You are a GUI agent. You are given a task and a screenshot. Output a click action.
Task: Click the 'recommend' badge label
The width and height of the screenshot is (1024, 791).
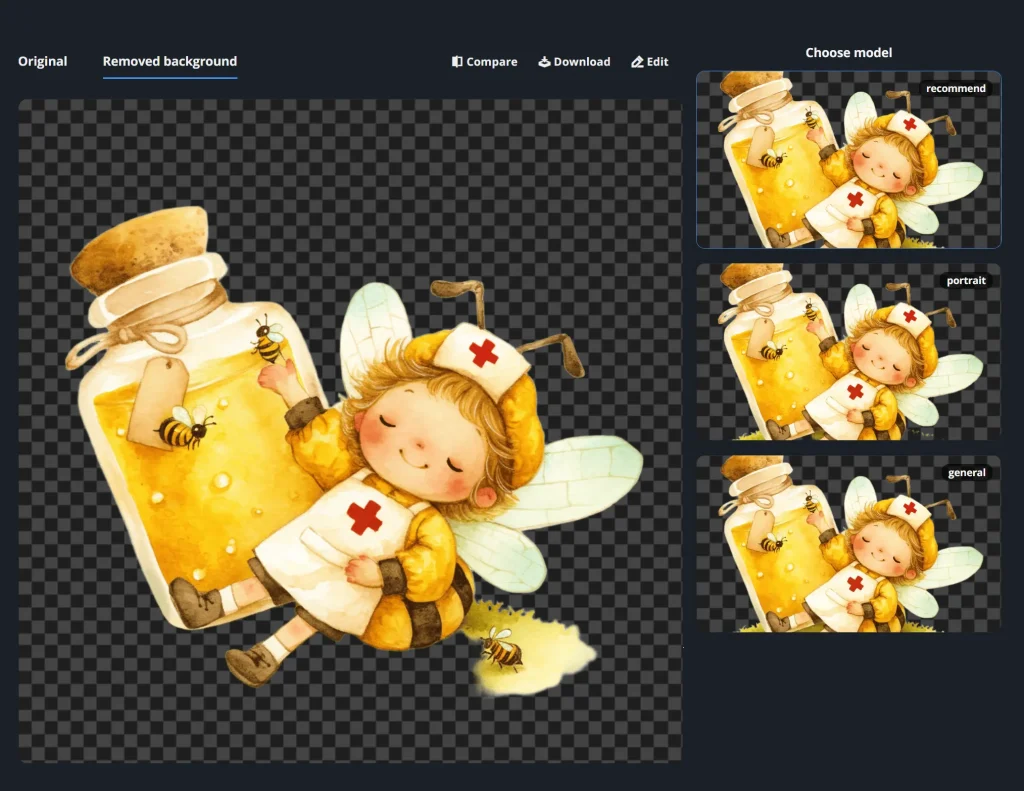point(955,89)
